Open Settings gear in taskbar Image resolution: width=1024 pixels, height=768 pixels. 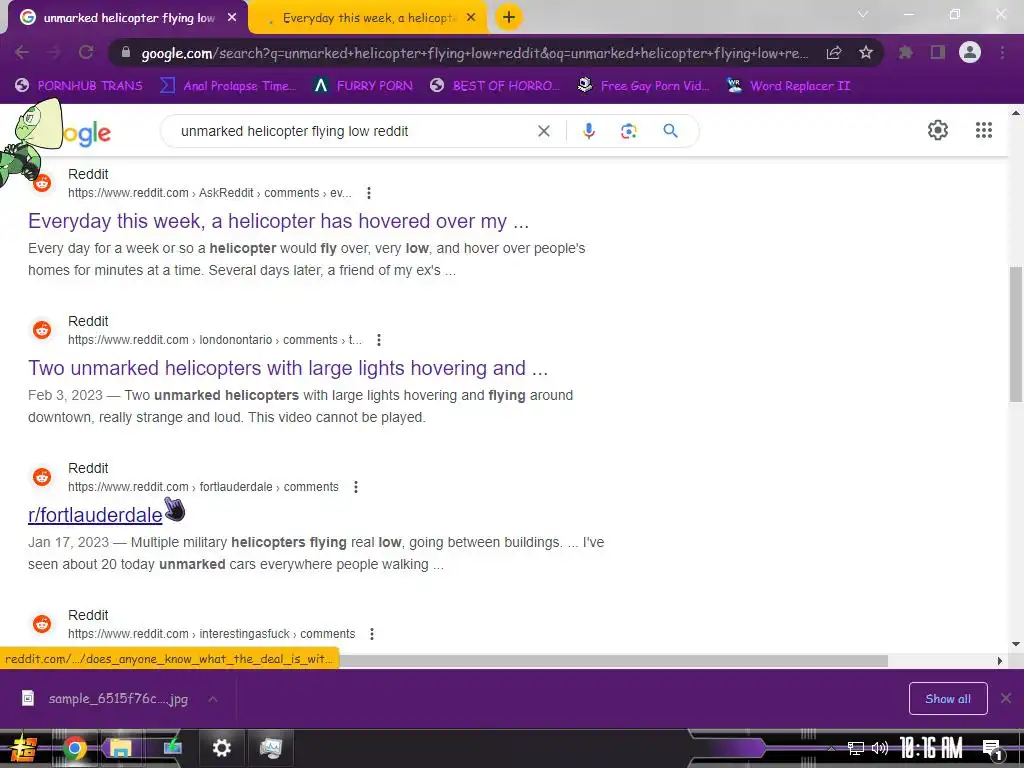(x=221, y=748)
